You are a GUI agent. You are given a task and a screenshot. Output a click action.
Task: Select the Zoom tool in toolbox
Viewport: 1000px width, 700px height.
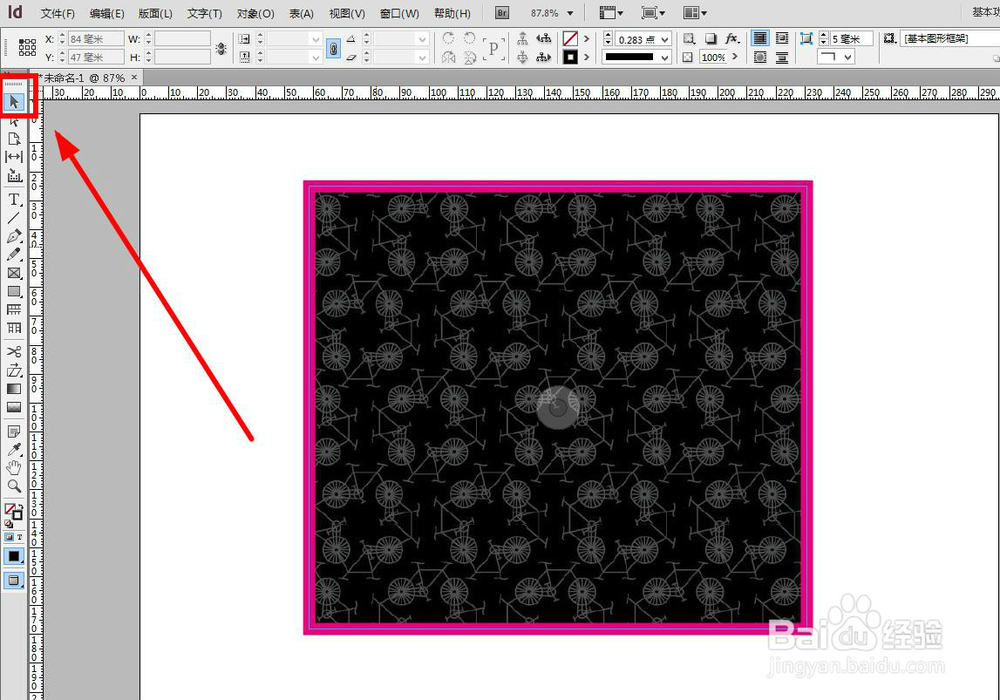(x=14, y=486)
